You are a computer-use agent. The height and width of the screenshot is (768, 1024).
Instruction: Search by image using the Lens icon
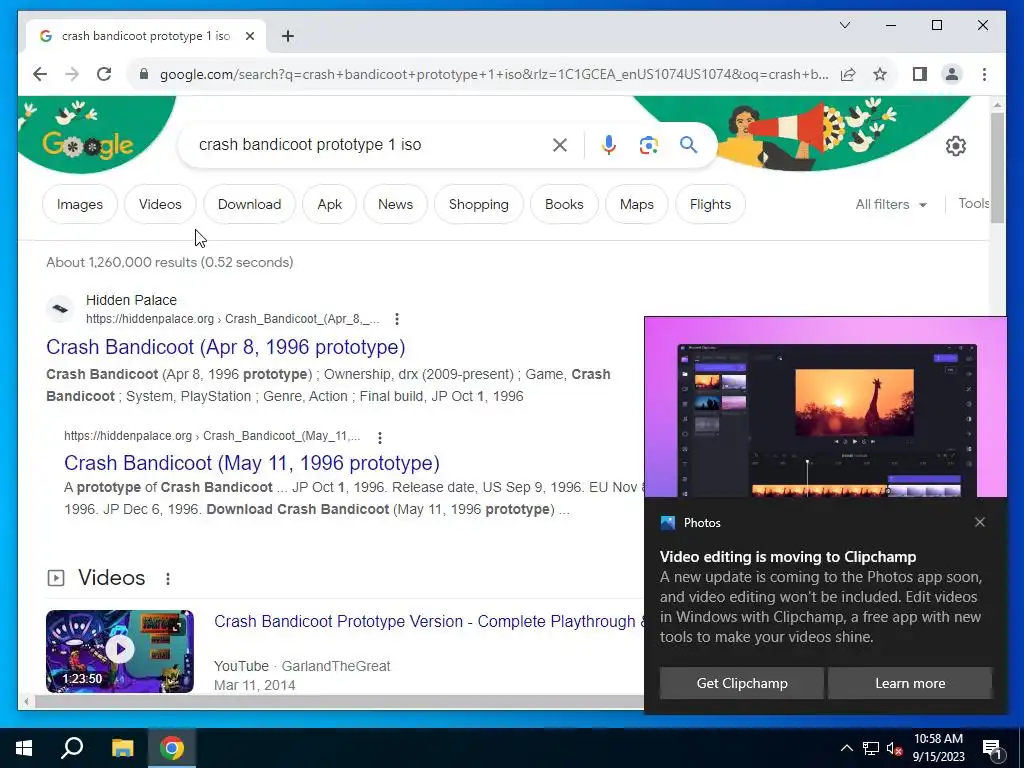click(x=648, y=145)
